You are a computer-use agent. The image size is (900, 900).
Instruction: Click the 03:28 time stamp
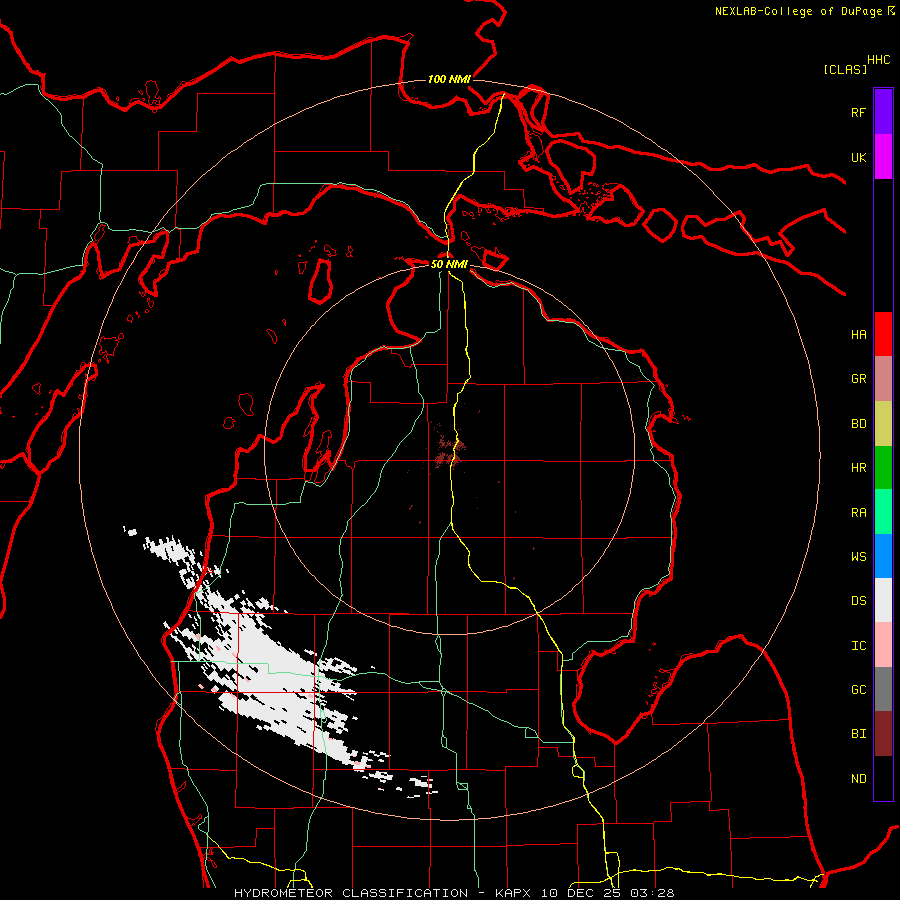651,893
